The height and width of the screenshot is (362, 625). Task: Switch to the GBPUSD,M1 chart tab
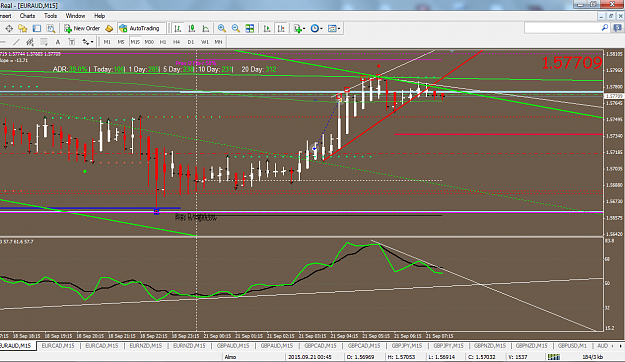point(572,346)
